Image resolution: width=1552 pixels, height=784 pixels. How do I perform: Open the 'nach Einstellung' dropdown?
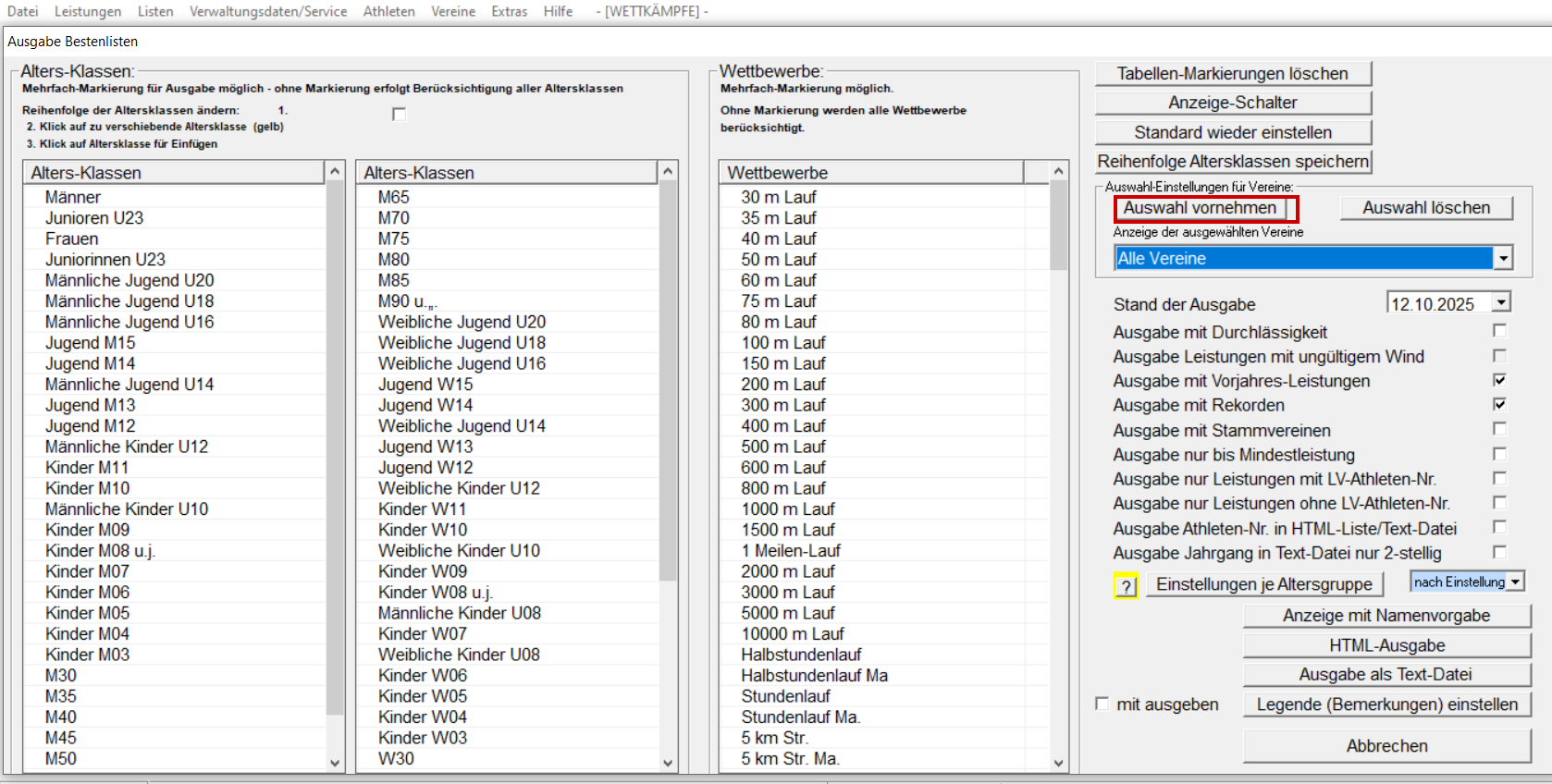tap(1515, 582)
